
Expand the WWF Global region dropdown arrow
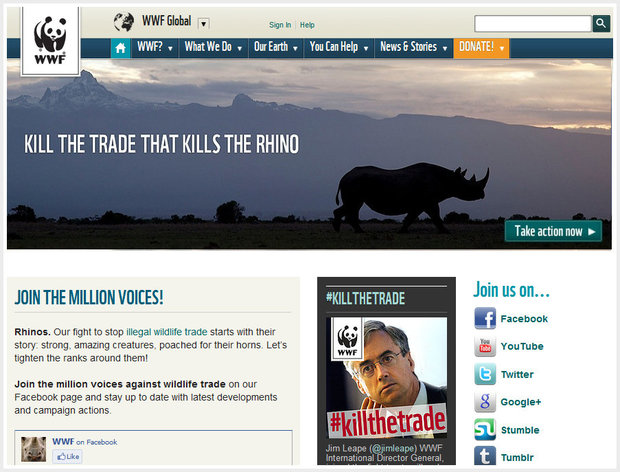[x=203, y=24]
